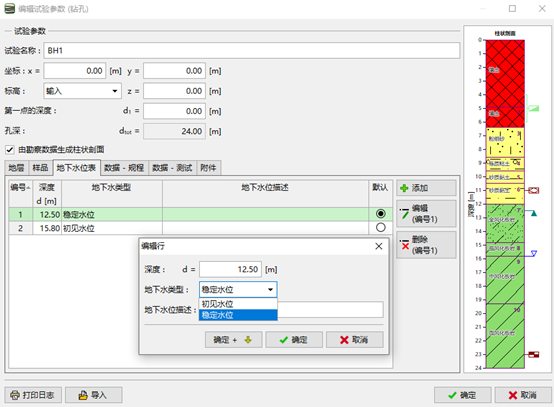Click the 孔深 field showing 24.00
This screenshot has width=554, height=407.
tap(175, 131)
